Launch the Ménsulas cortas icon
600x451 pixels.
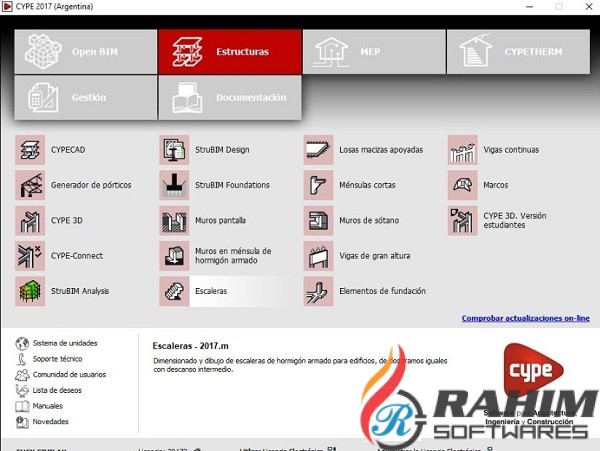pos(318,185)
